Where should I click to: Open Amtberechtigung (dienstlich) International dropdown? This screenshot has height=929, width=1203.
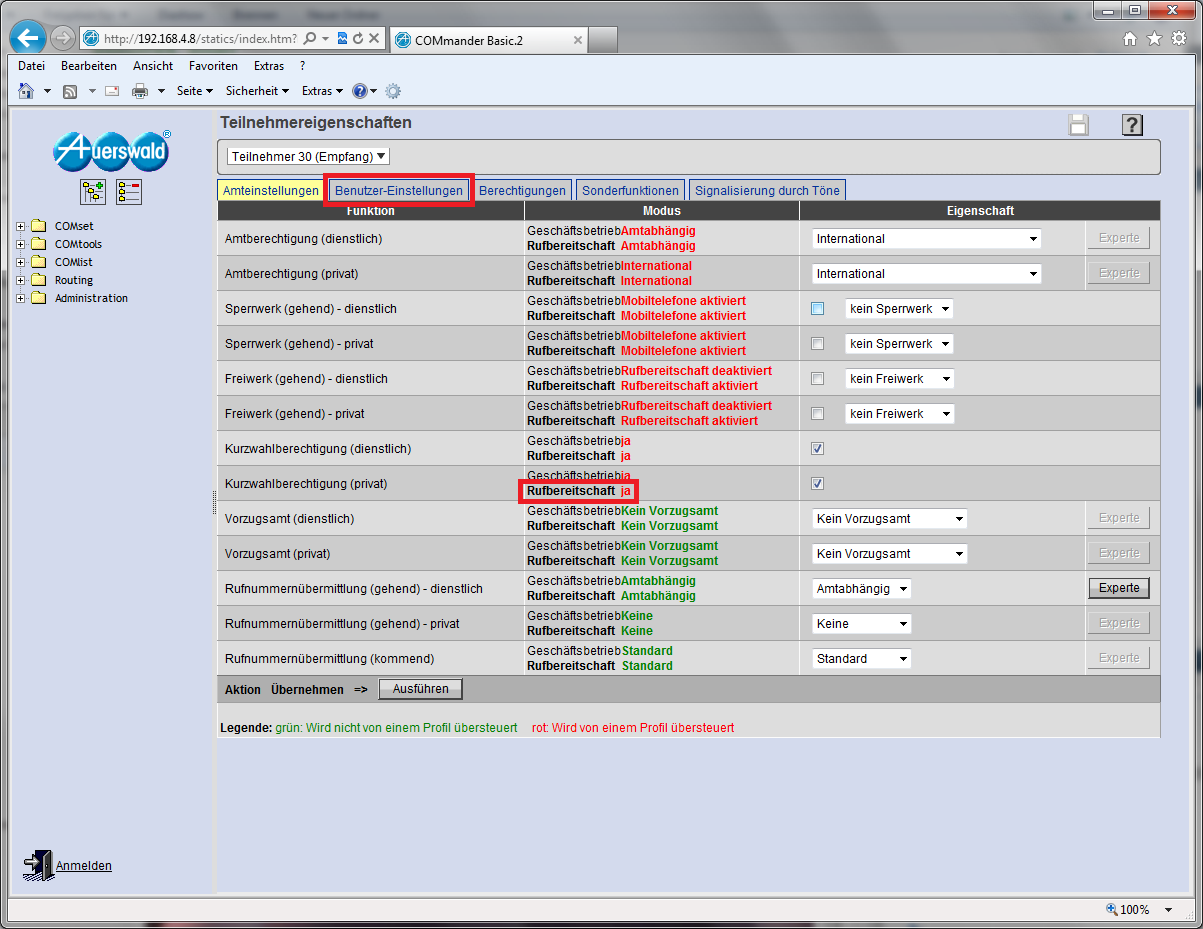pyautogui.click(x=926, y=239)
